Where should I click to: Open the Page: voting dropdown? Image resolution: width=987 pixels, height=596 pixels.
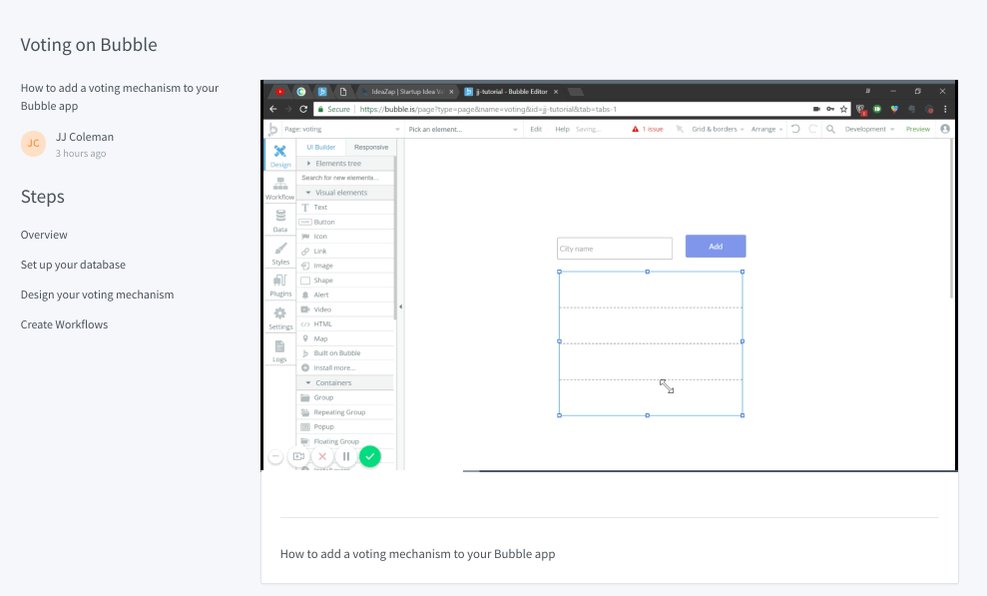(x=342, y=129)
